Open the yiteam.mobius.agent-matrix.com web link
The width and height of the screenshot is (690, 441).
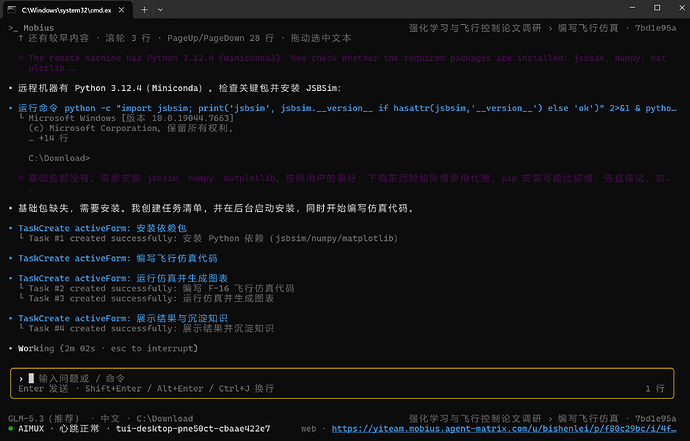(504, 429)
